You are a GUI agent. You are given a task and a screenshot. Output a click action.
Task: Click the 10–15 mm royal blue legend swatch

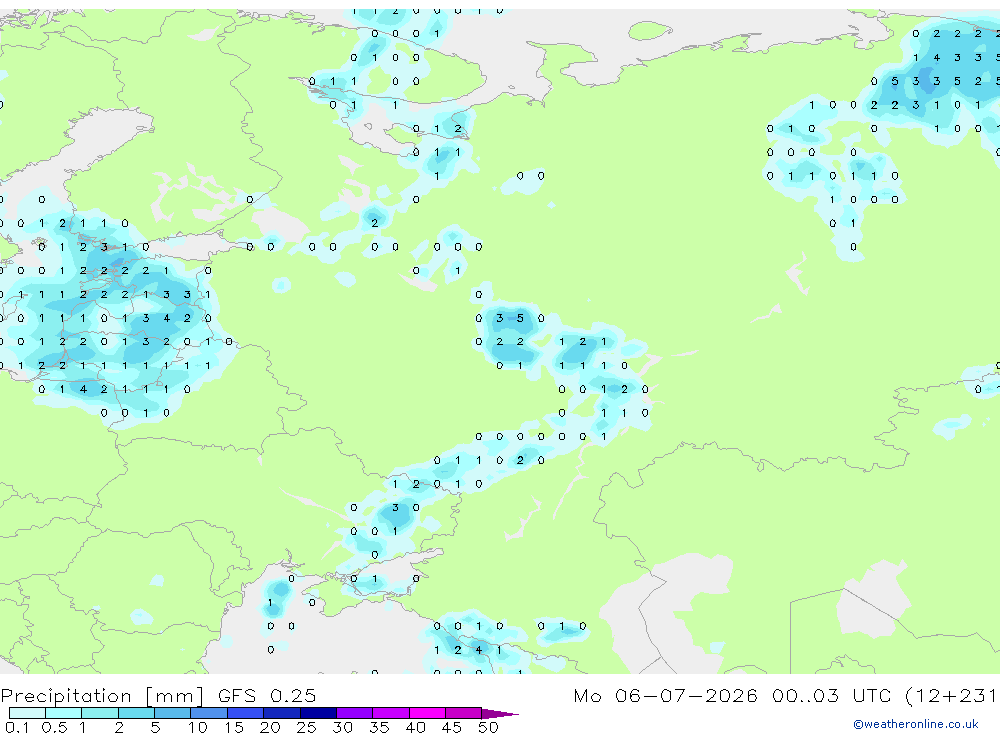tap(209, 713)
